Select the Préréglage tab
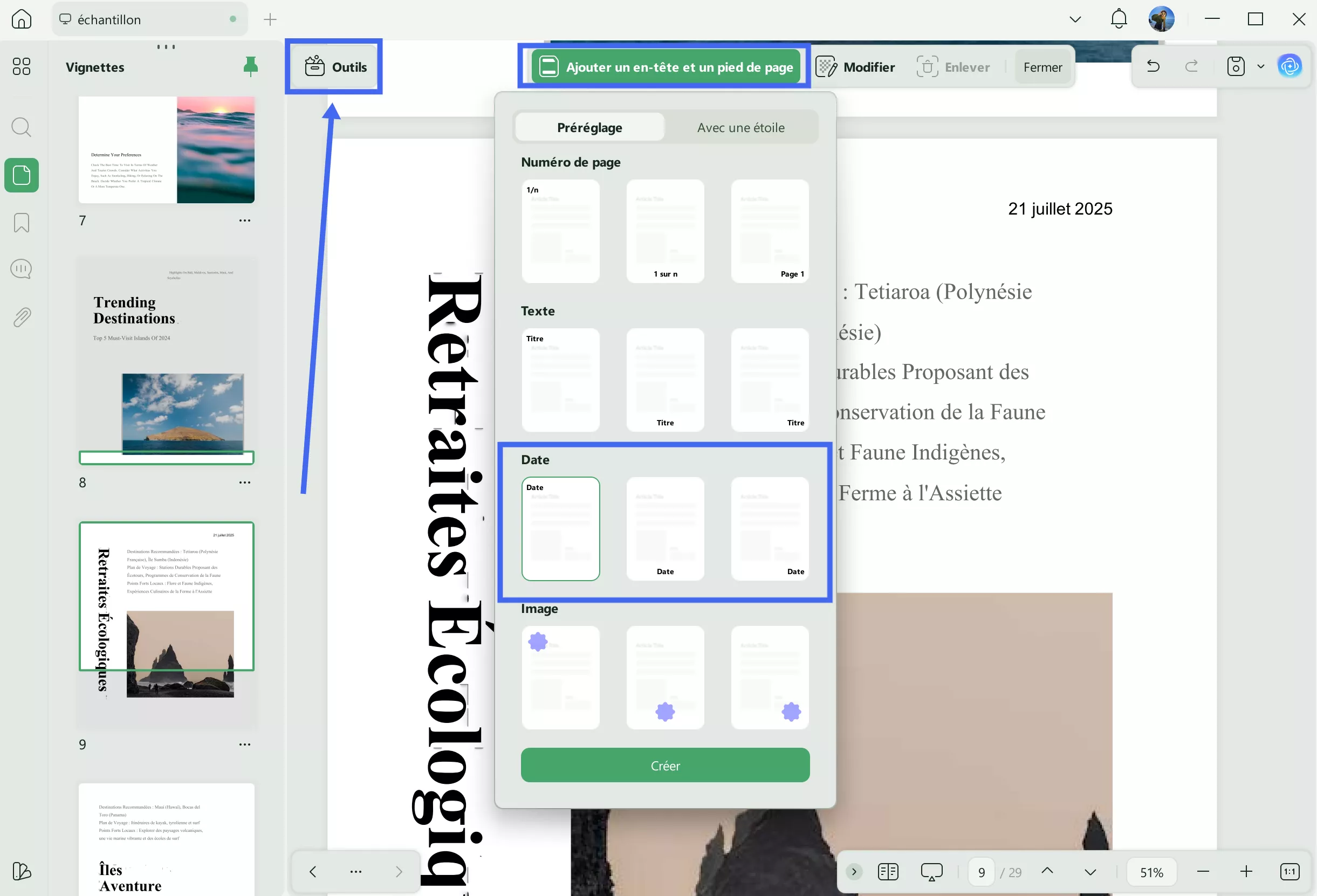The image size is (1317, 896). 589,127
